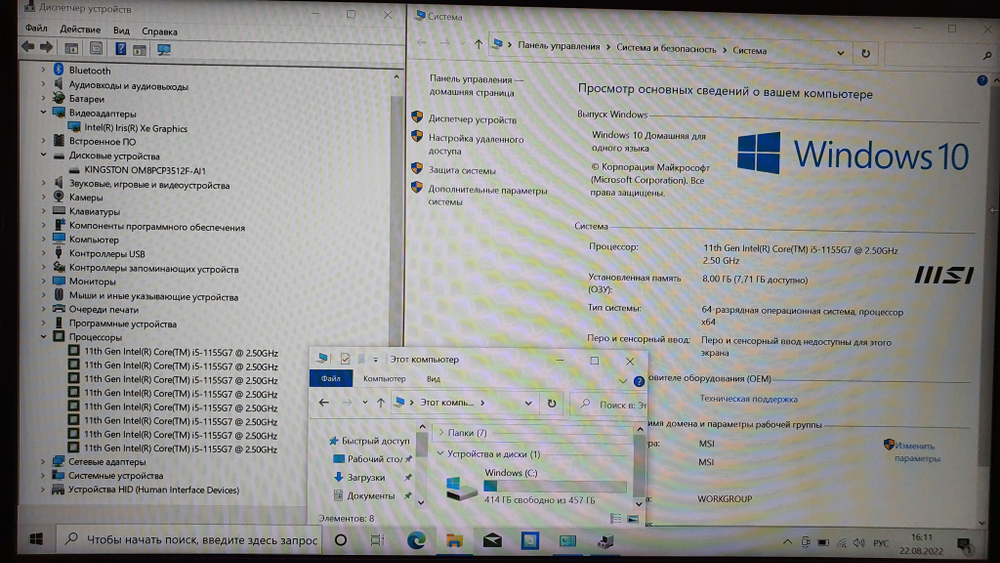The height and width of the screenshot is (563, 1000).
Task: Click taskbar search box
Action: (x=189, y=540)
